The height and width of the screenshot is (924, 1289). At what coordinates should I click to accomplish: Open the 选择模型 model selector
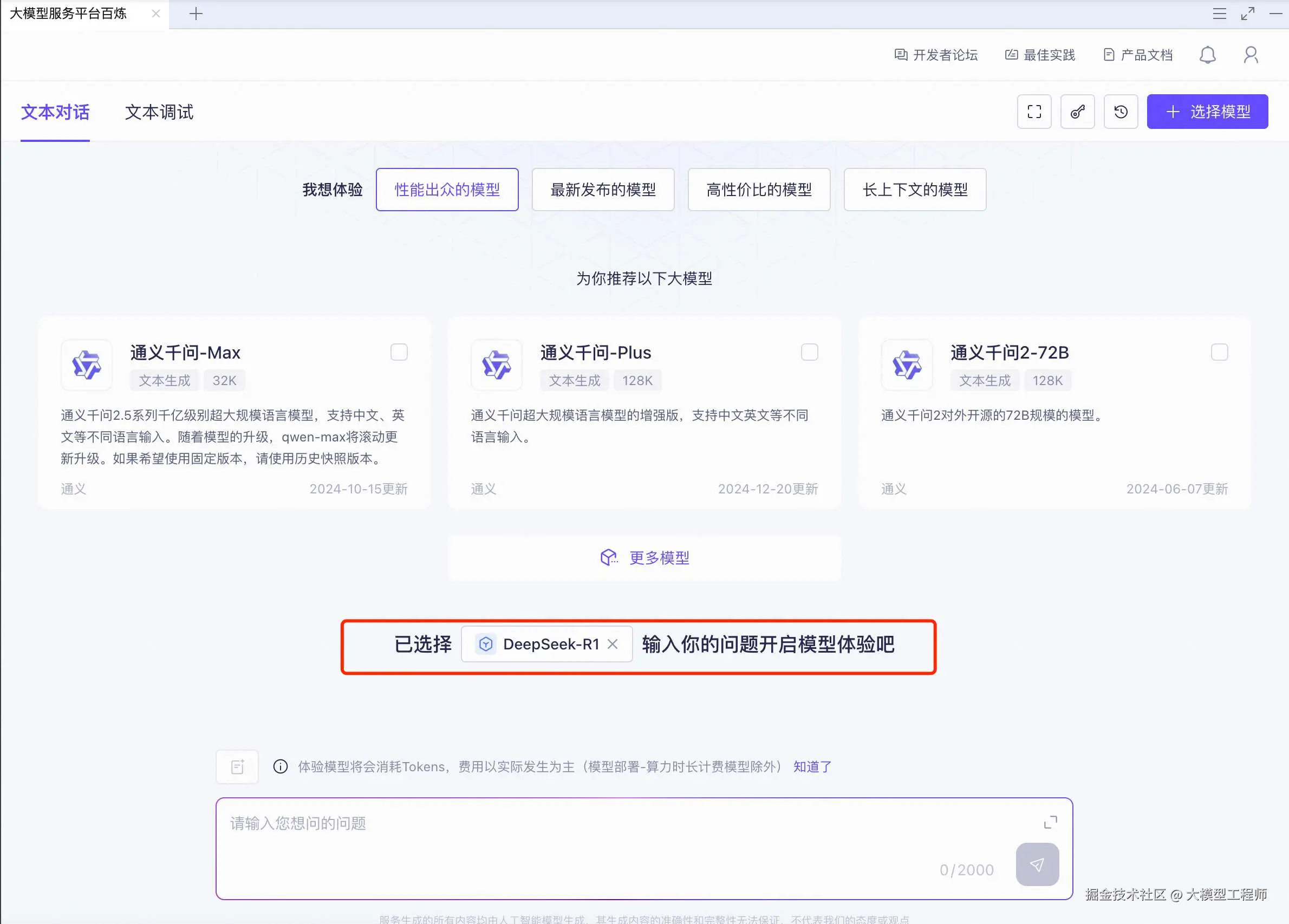(x=1207, y=112)
